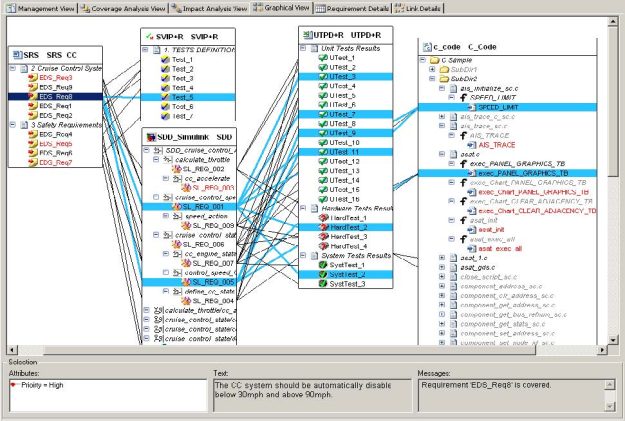Screen dimensions: 625x421
Task: Click the SL_REQ_002 Simulink requirement icon
Action: point(175,170)
